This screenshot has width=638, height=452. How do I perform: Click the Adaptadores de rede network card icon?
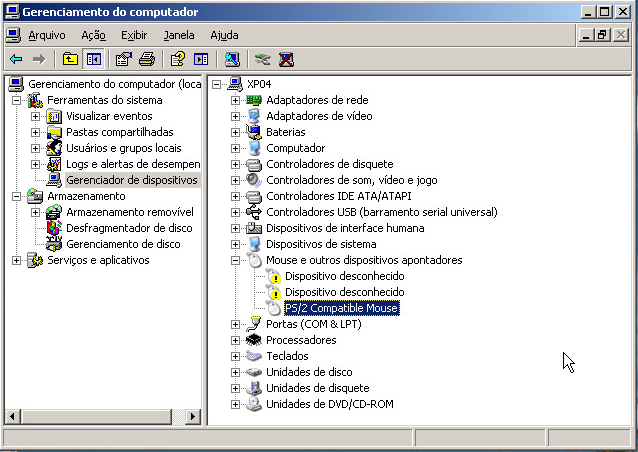click(x=254, y=100)
